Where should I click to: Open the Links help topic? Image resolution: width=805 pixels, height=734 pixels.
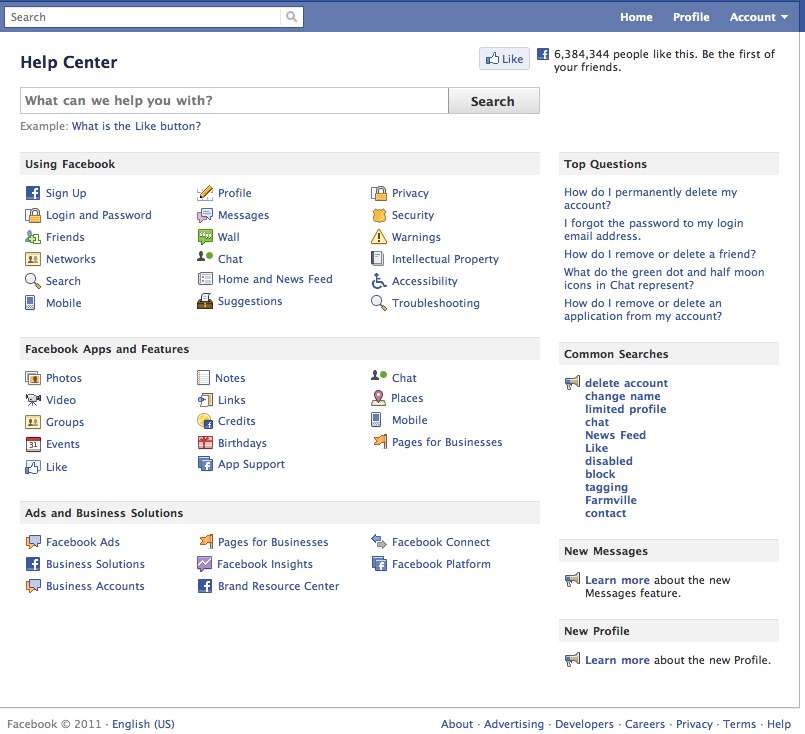(232, 400)
